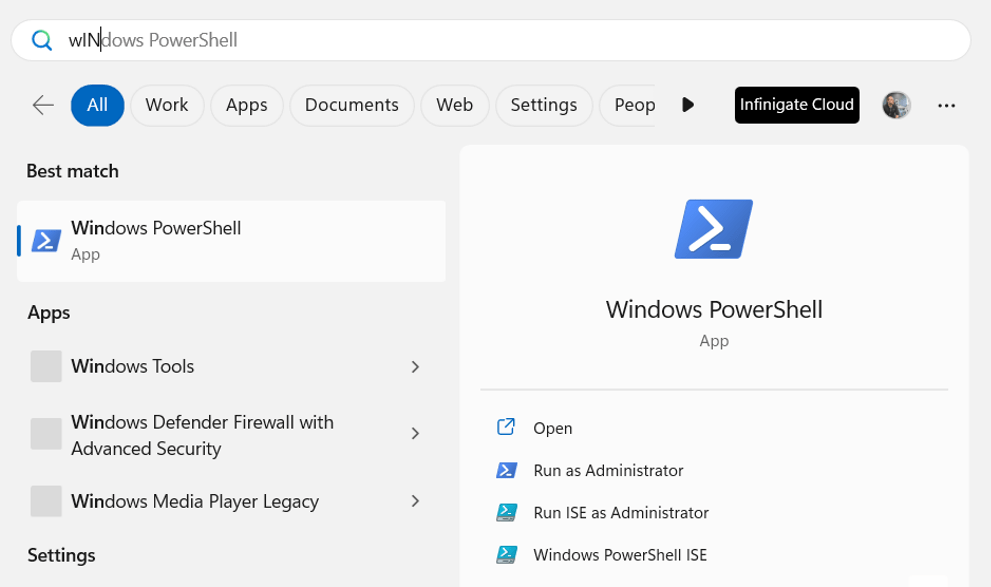Click the large Windows PowerShell logo
Image resolution: width=991 pixels, height=587 pixels.
pyautogui.click(x=713, y=229)
